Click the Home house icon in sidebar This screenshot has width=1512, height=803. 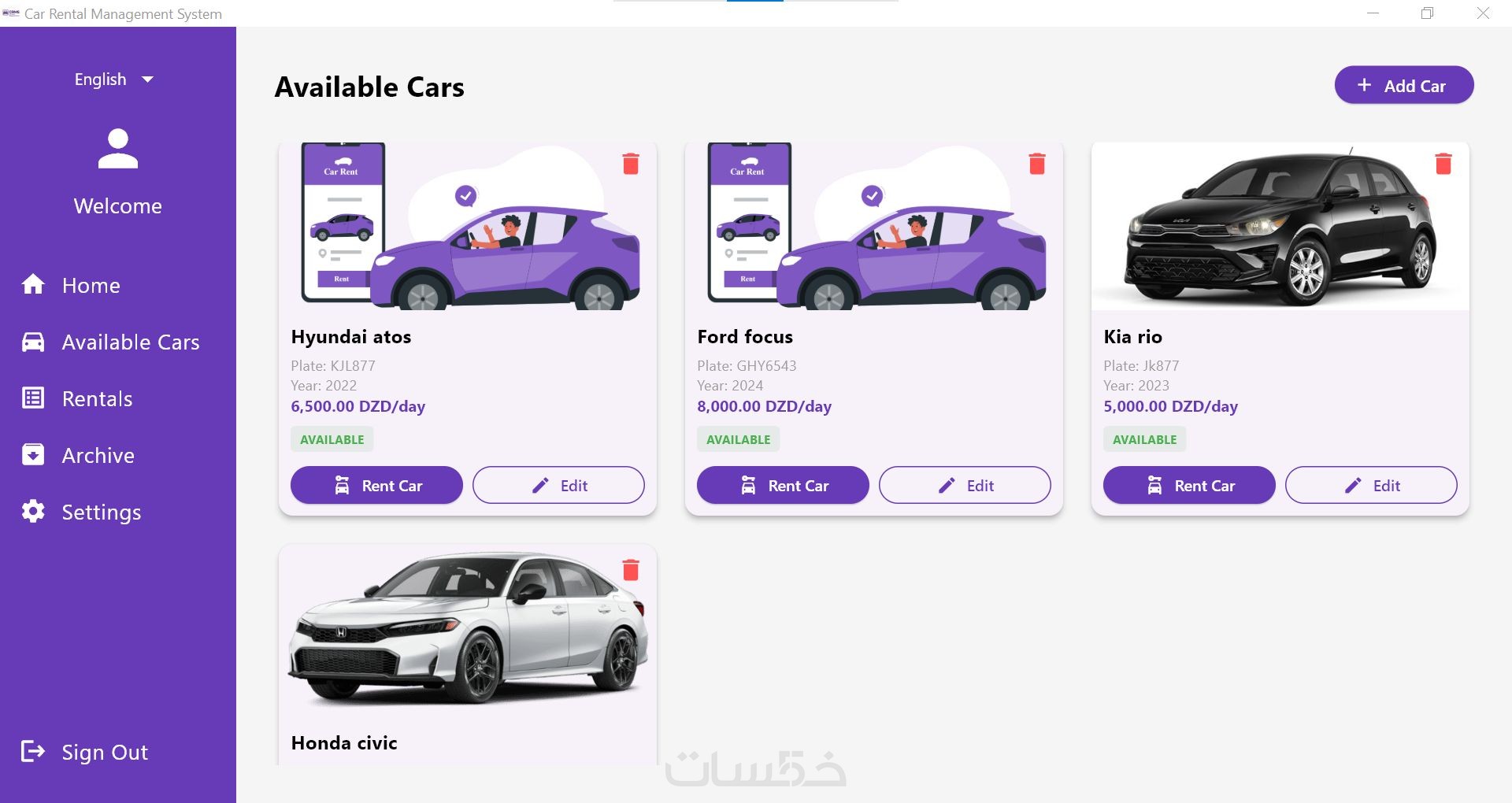[x=33, y=285]
